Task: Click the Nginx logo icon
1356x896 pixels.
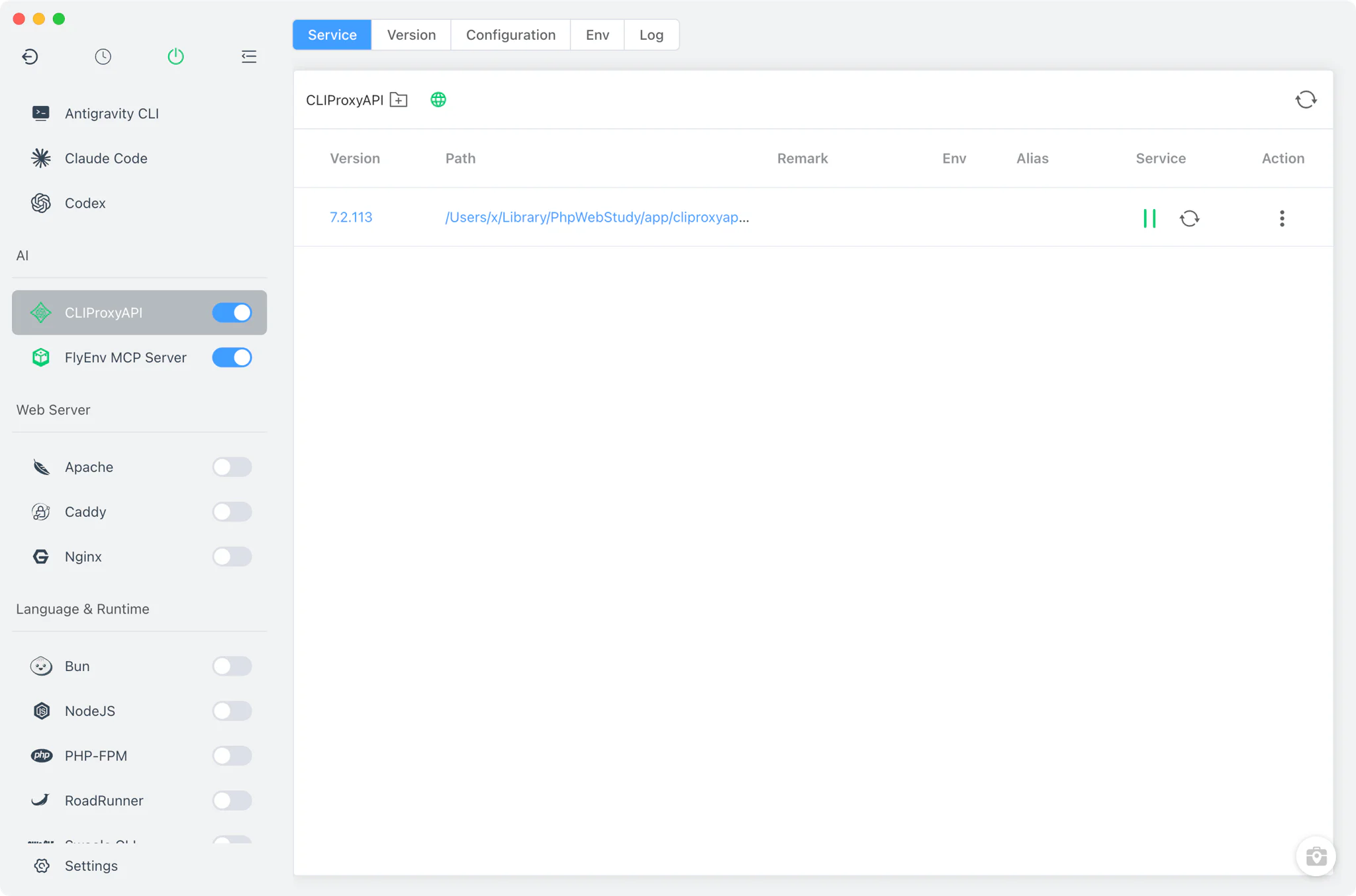Action: [x=41, y=557]
